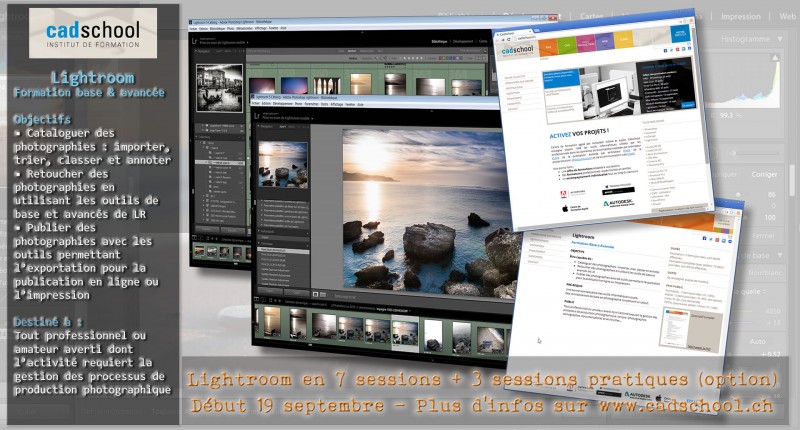Click Importer button in rear Lightroom window
Image resolution: width=800 pixels, height=430 pixels.
tap(207, 229)
